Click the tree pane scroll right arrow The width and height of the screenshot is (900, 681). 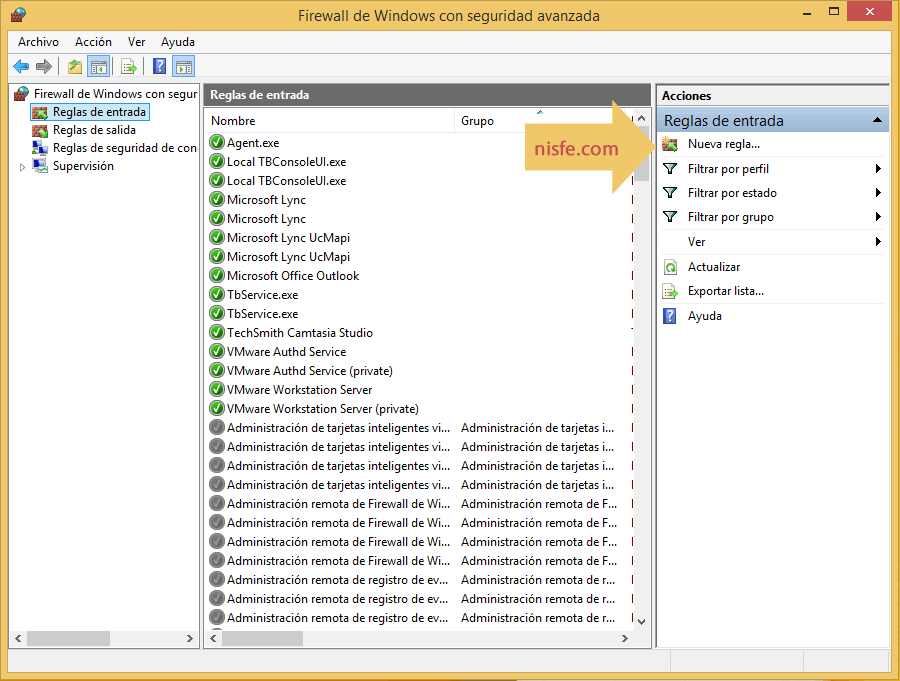pyautogui.click(x=189, y=639)
